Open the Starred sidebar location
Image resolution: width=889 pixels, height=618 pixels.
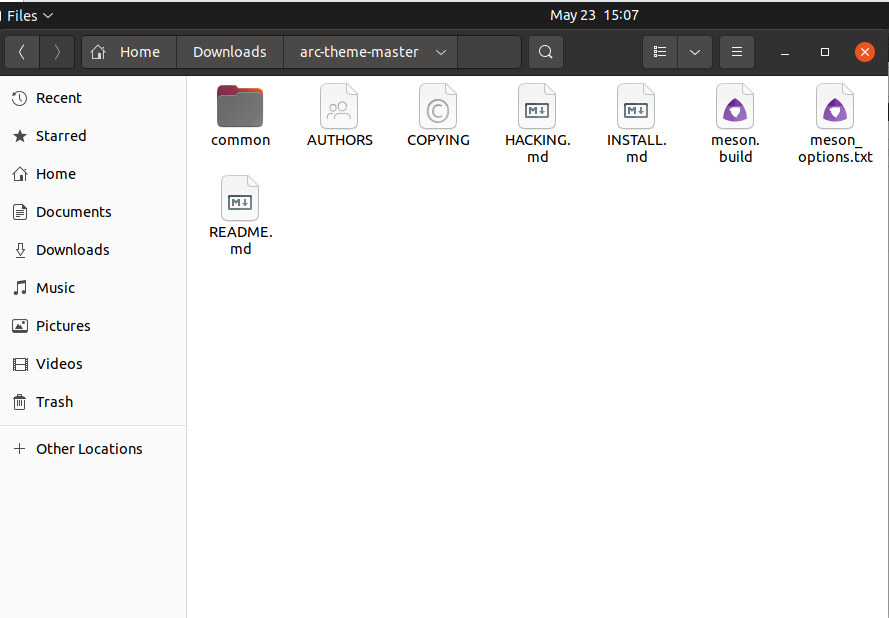click(x=94, y=136)
